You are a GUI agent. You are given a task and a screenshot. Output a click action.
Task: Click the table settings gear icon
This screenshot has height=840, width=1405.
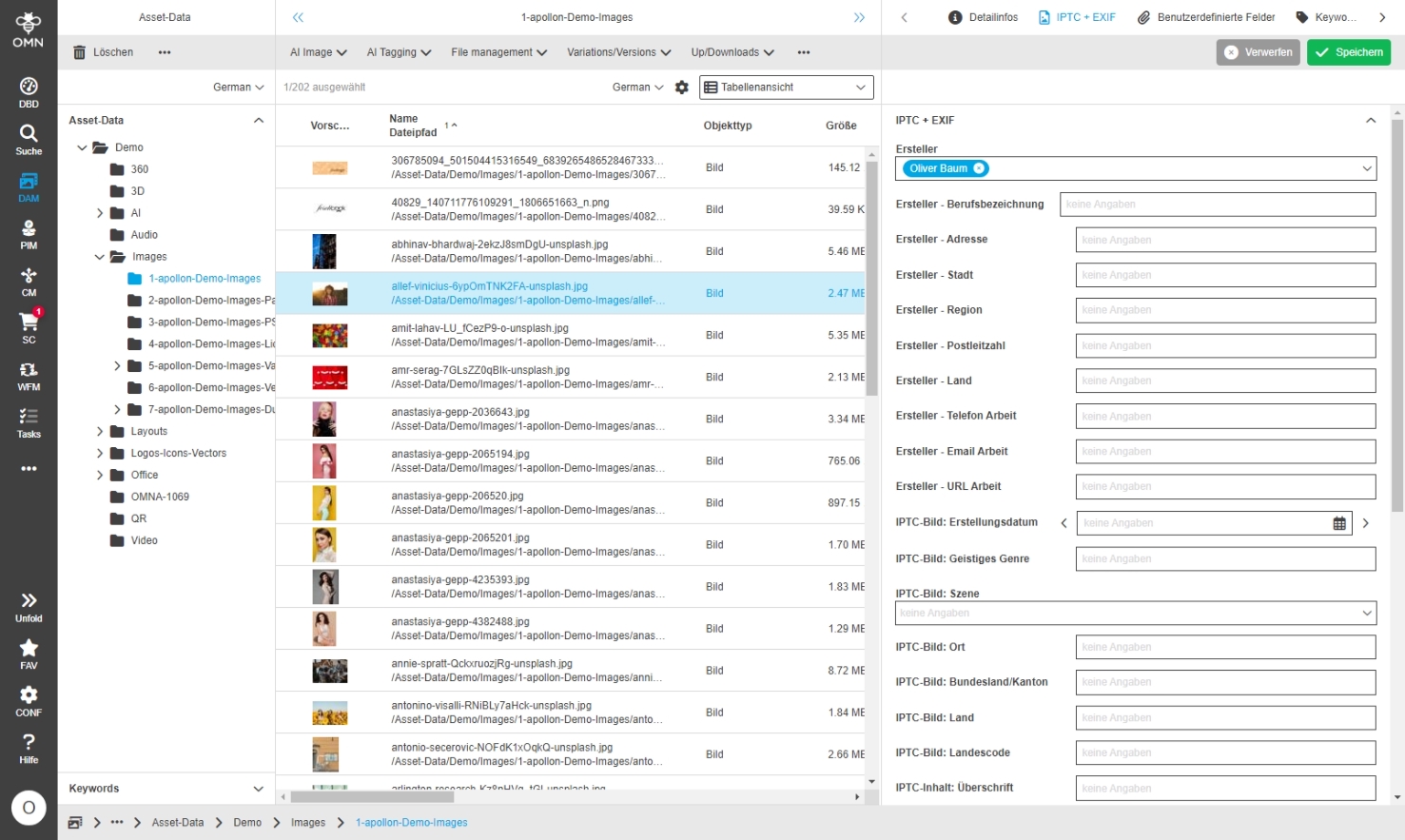click(682, 88)
